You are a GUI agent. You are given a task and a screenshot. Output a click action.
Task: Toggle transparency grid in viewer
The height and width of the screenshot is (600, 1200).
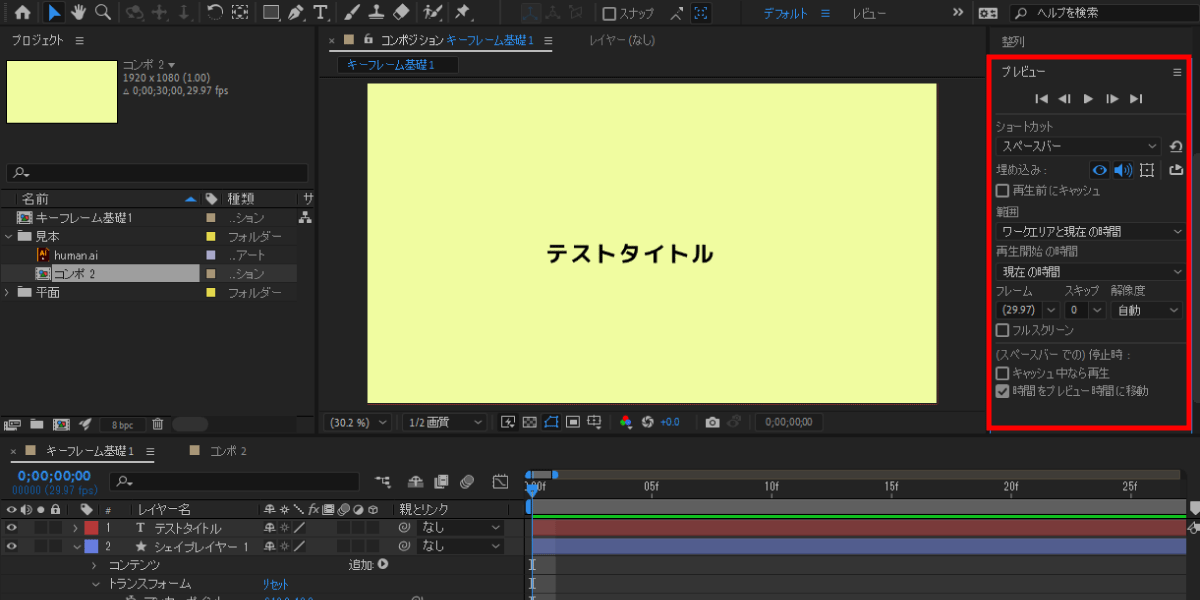tap(530, 422)
